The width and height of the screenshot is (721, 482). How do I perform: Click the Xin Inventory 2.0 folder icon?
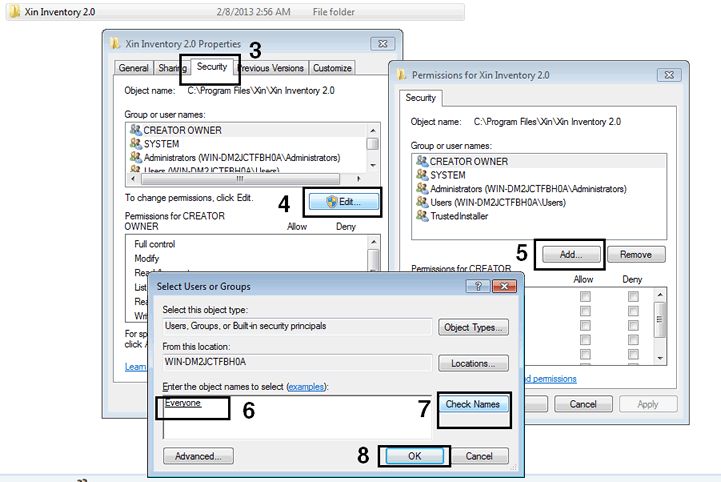pos(14,11)
